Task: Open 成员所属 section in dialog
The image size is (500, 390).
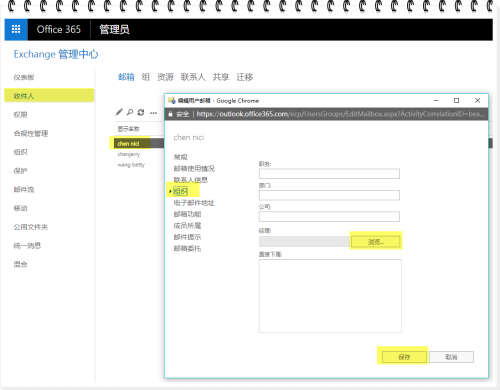Action: click(187, 226)
